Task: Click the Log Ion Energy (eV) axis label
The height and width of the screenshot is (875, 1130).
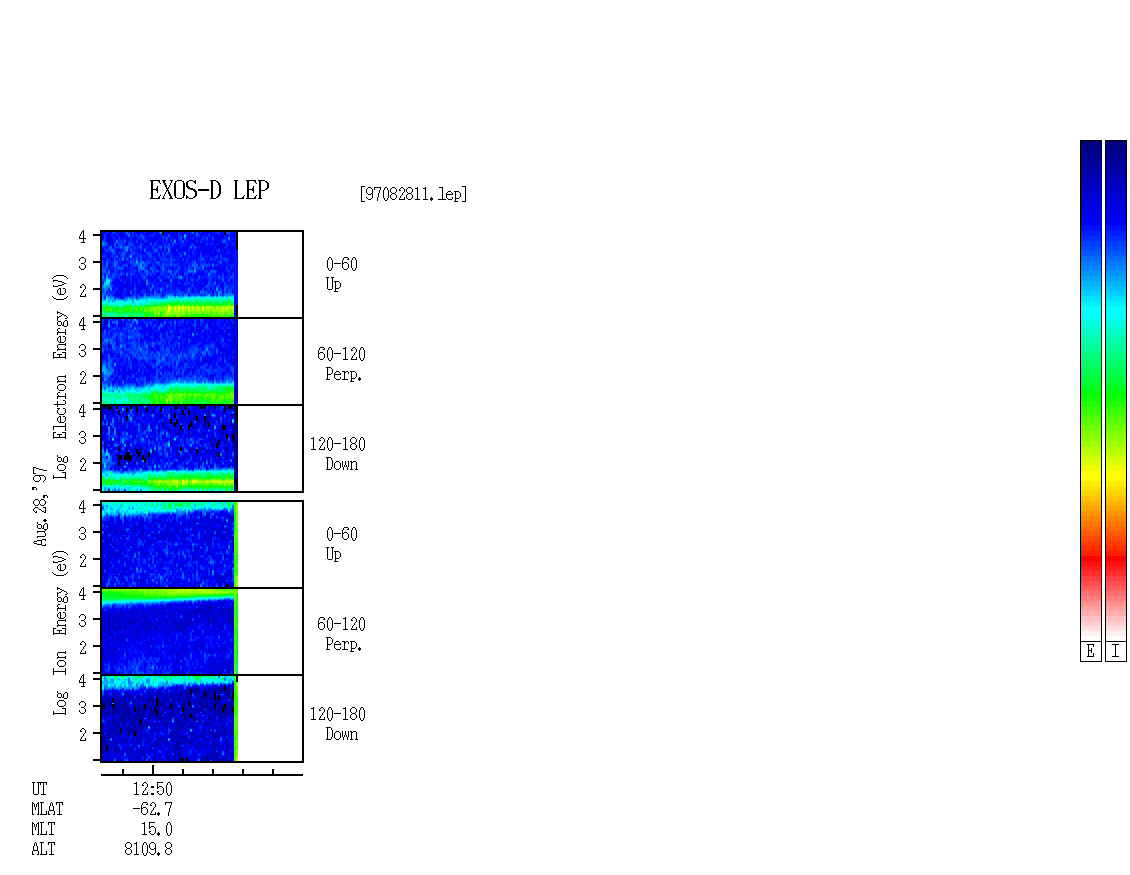Action: click(x=60, y=632)
